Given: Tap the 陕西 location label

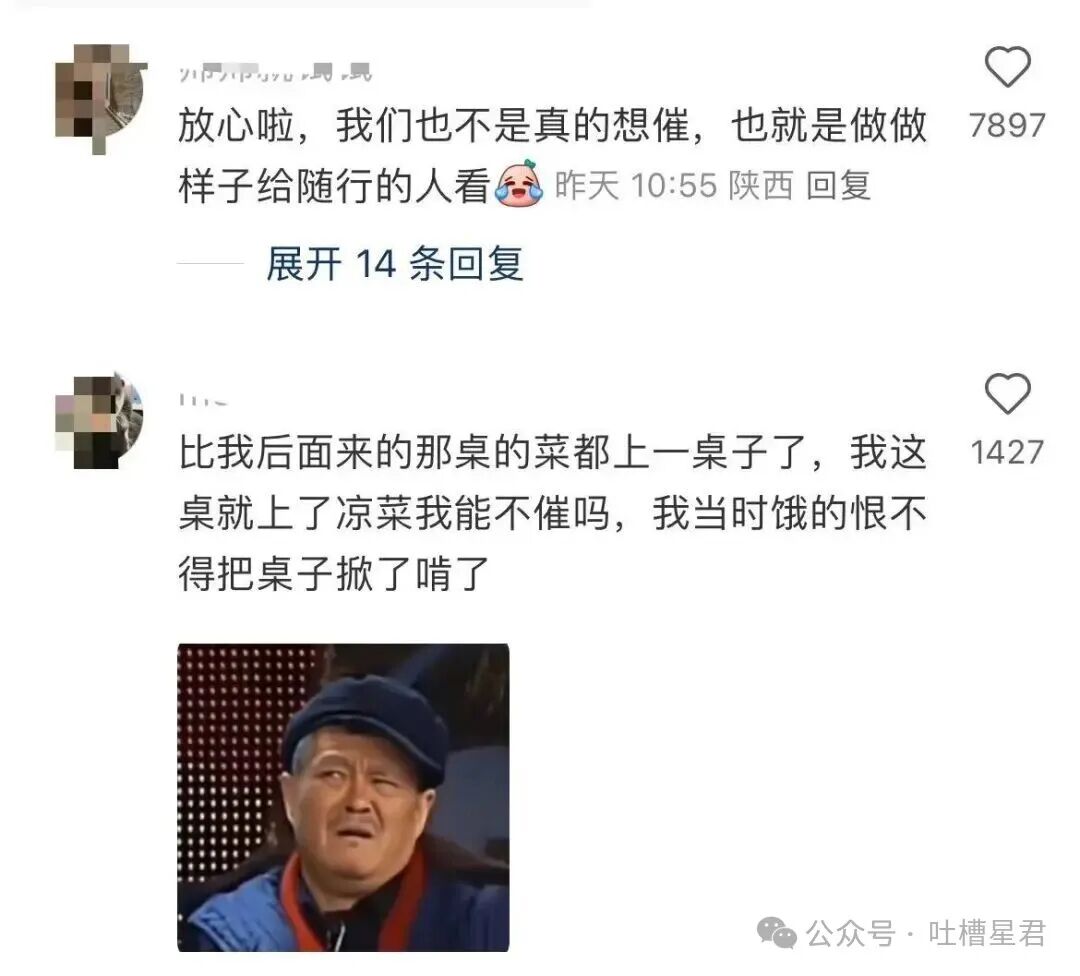Looking at the screenshot, I should [x=761, y=186].
